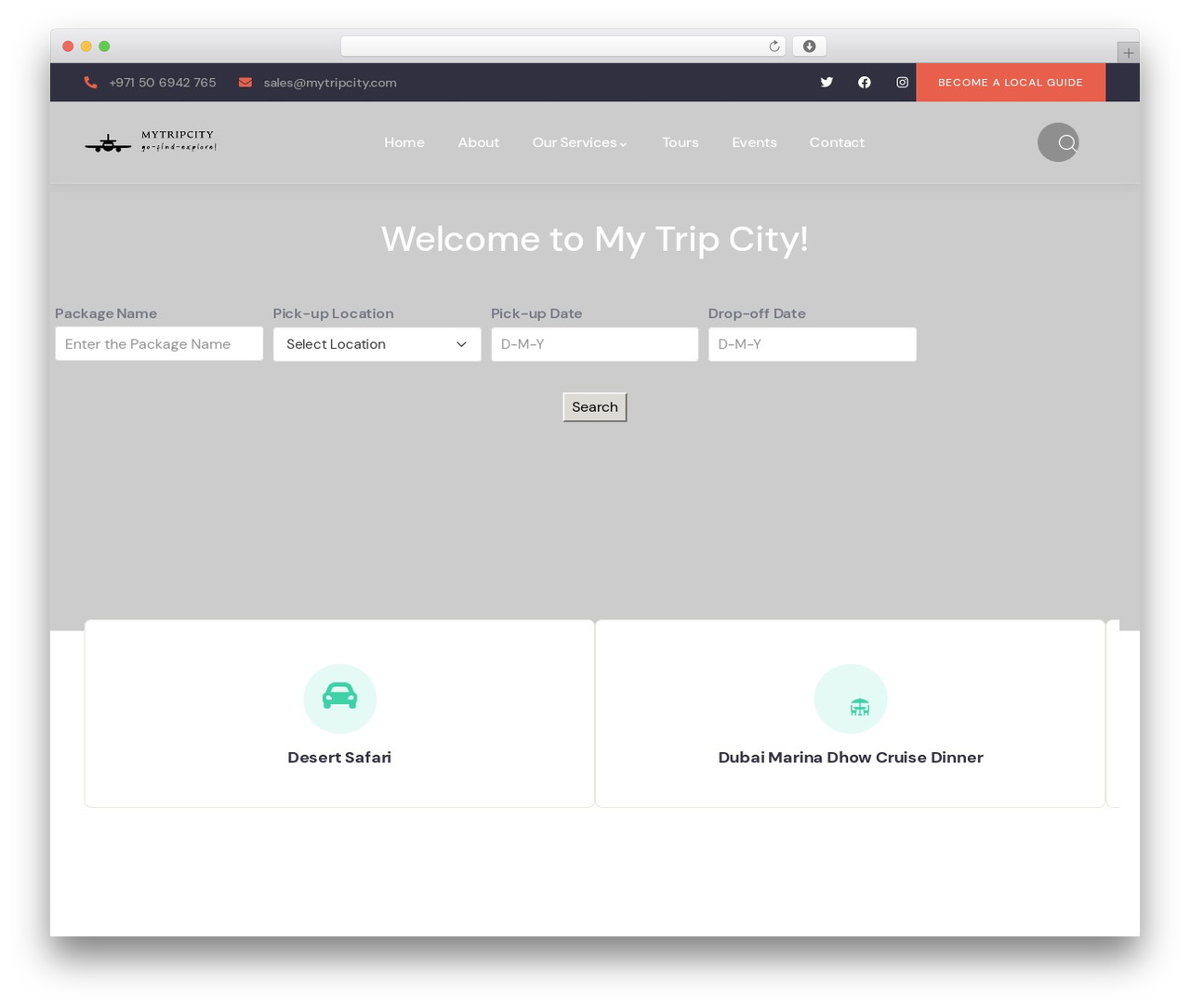
Task: Click the round search icon in header
Action: click(1058, 142)
